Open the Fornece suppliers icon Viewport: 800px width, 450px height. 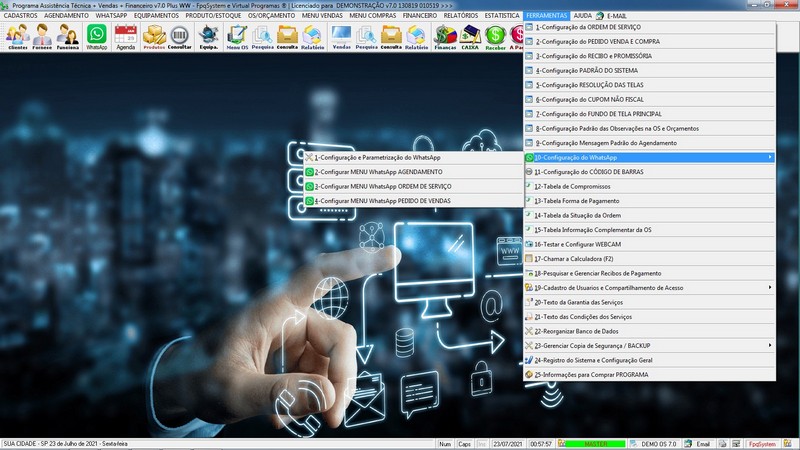(x=42, y=37)
